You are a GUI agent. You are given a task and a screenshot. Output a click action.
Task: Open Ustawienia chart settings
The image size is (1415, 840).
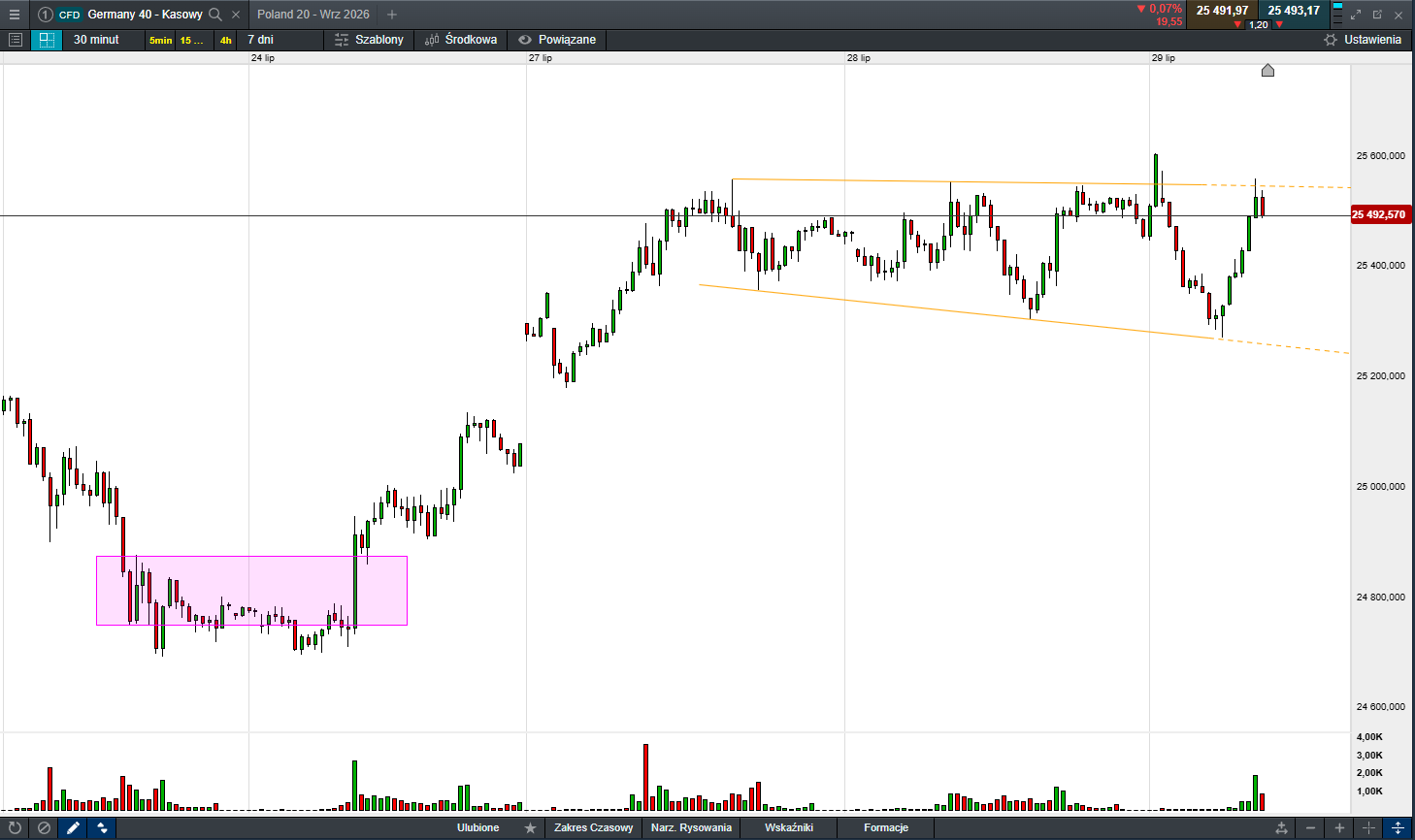pyautogui.click(x=1363, y=40)
